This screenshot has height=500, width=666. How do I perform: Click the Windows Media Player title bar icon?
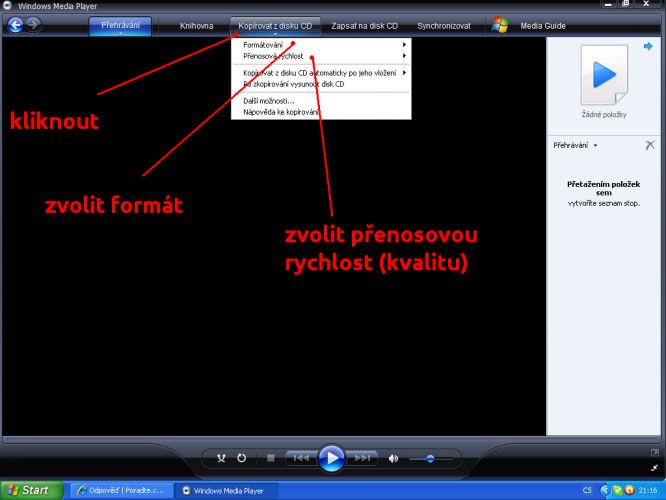point(7,5)
